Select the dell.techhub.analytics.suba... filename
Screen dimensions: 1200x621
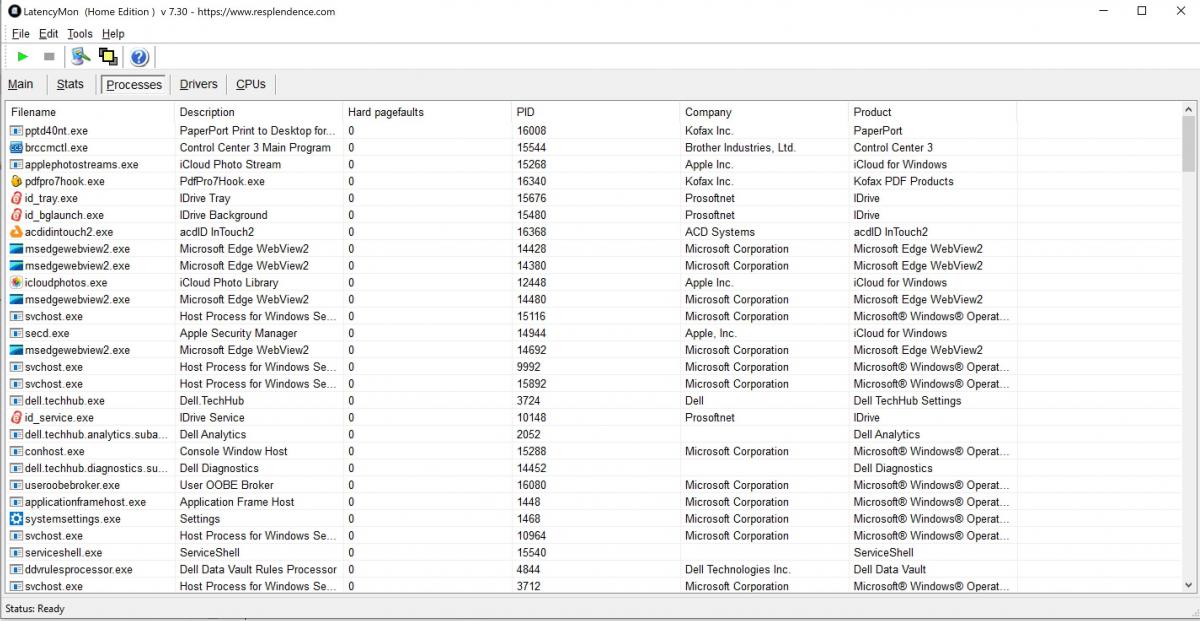click(x=97, y=435)
